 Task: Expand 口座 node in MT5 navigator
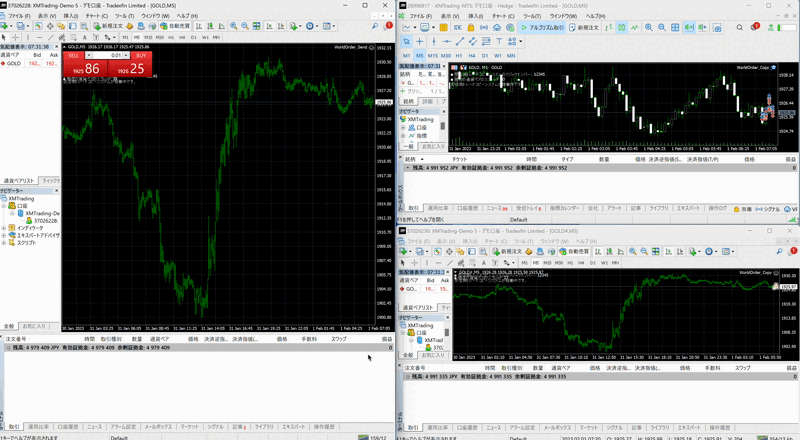pos(403,127)
